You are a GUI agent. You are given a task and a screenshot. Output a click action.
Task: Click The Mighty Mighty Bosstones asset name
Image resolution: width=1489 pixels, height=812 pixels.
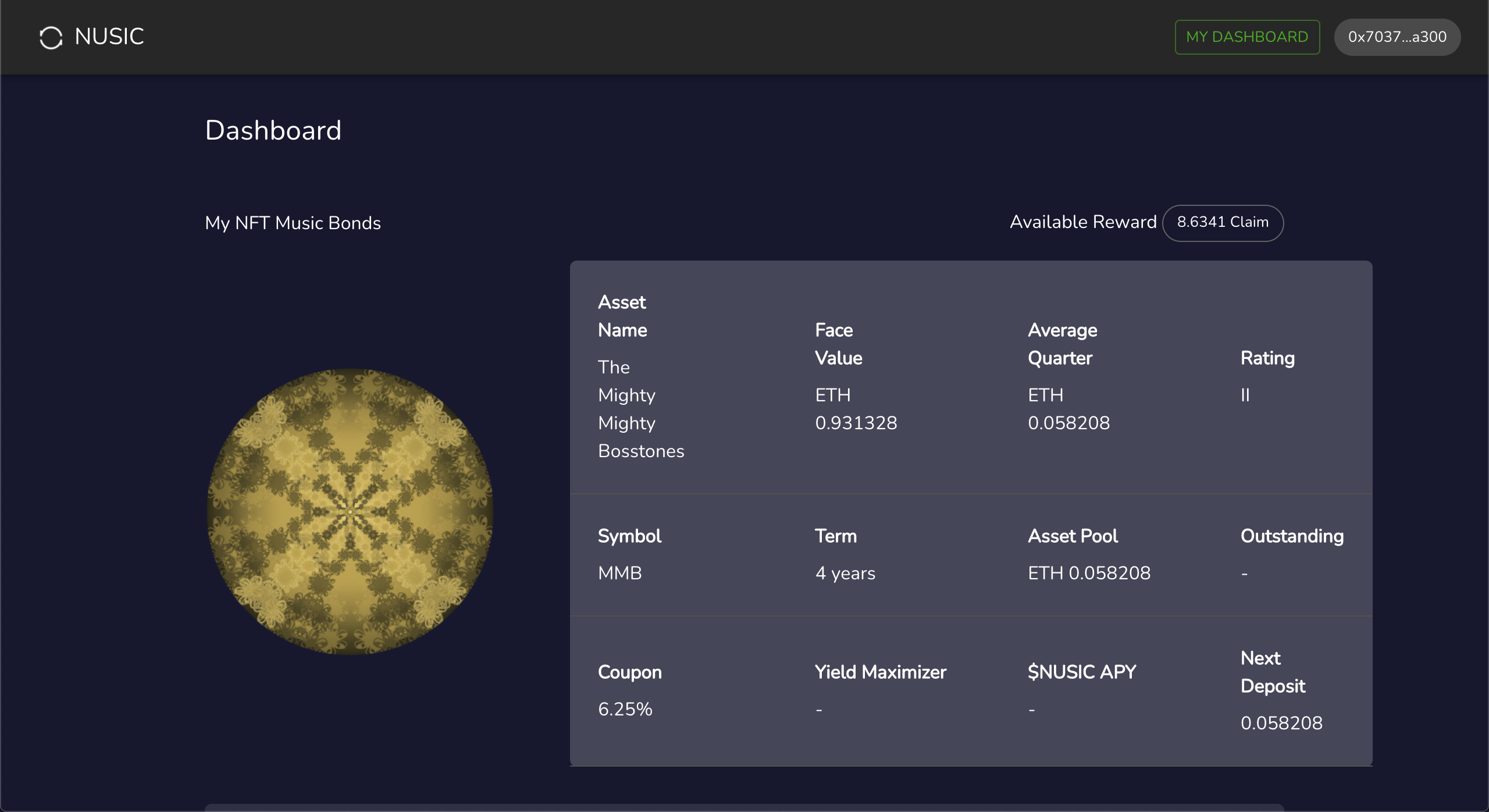pyautogui.click(x=640, y=409)
